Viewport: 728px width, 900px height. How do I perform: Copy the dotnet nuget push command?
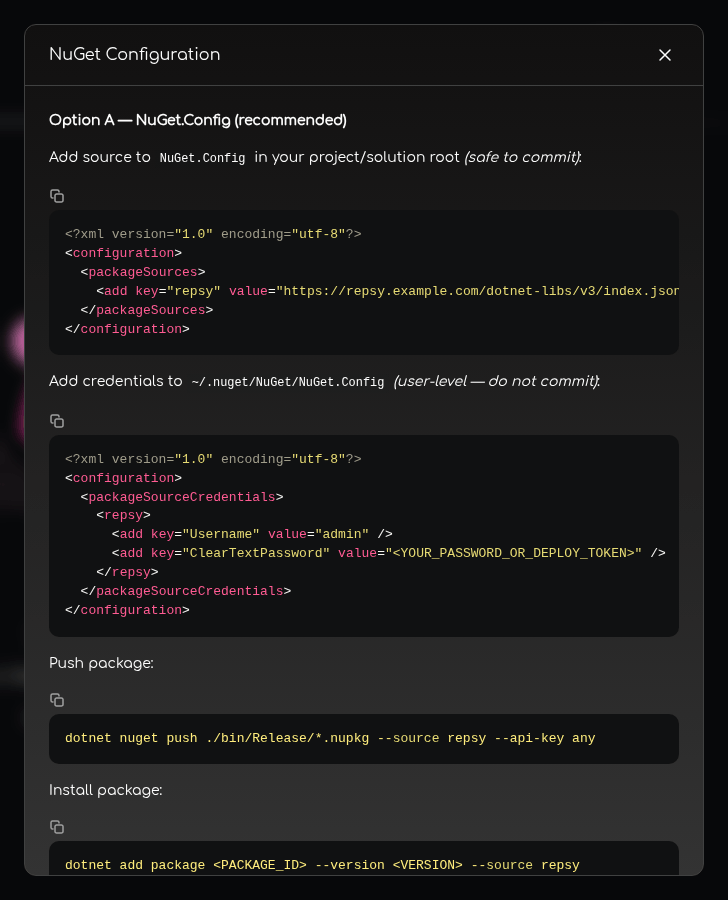click(57, 700)
